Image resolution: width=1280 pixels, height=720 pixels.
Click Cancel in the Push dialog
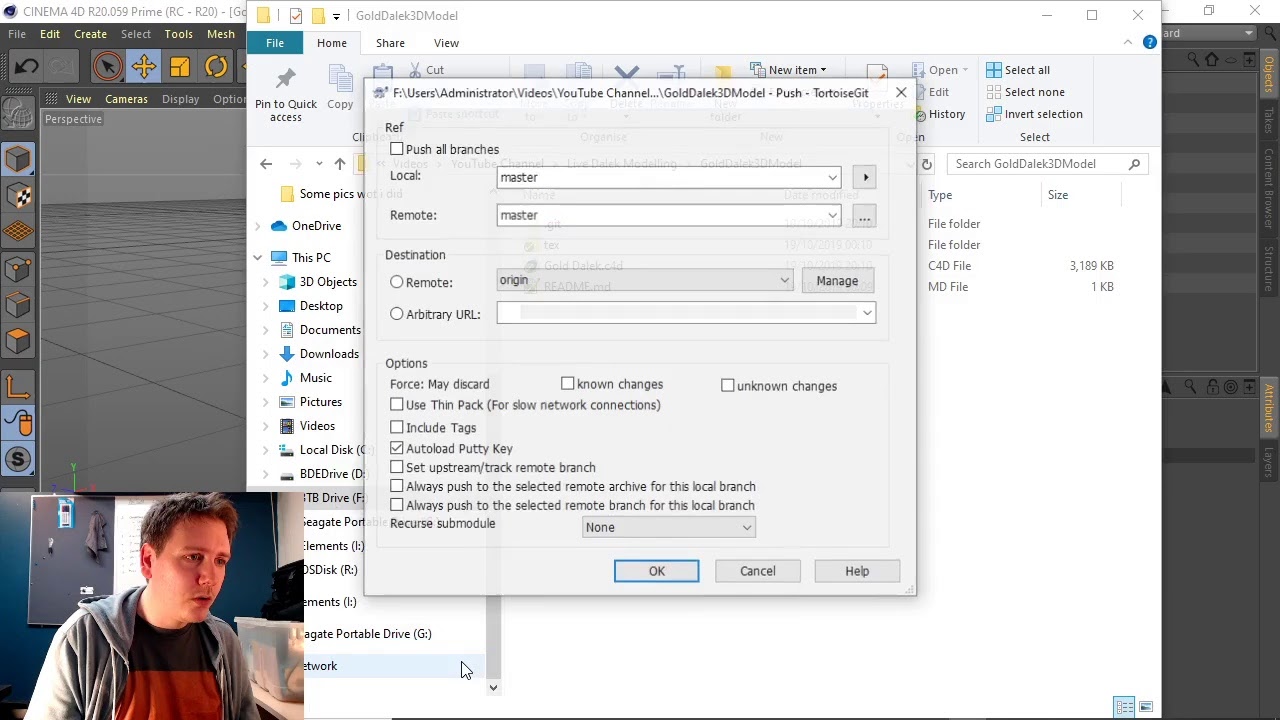(758, 571)
